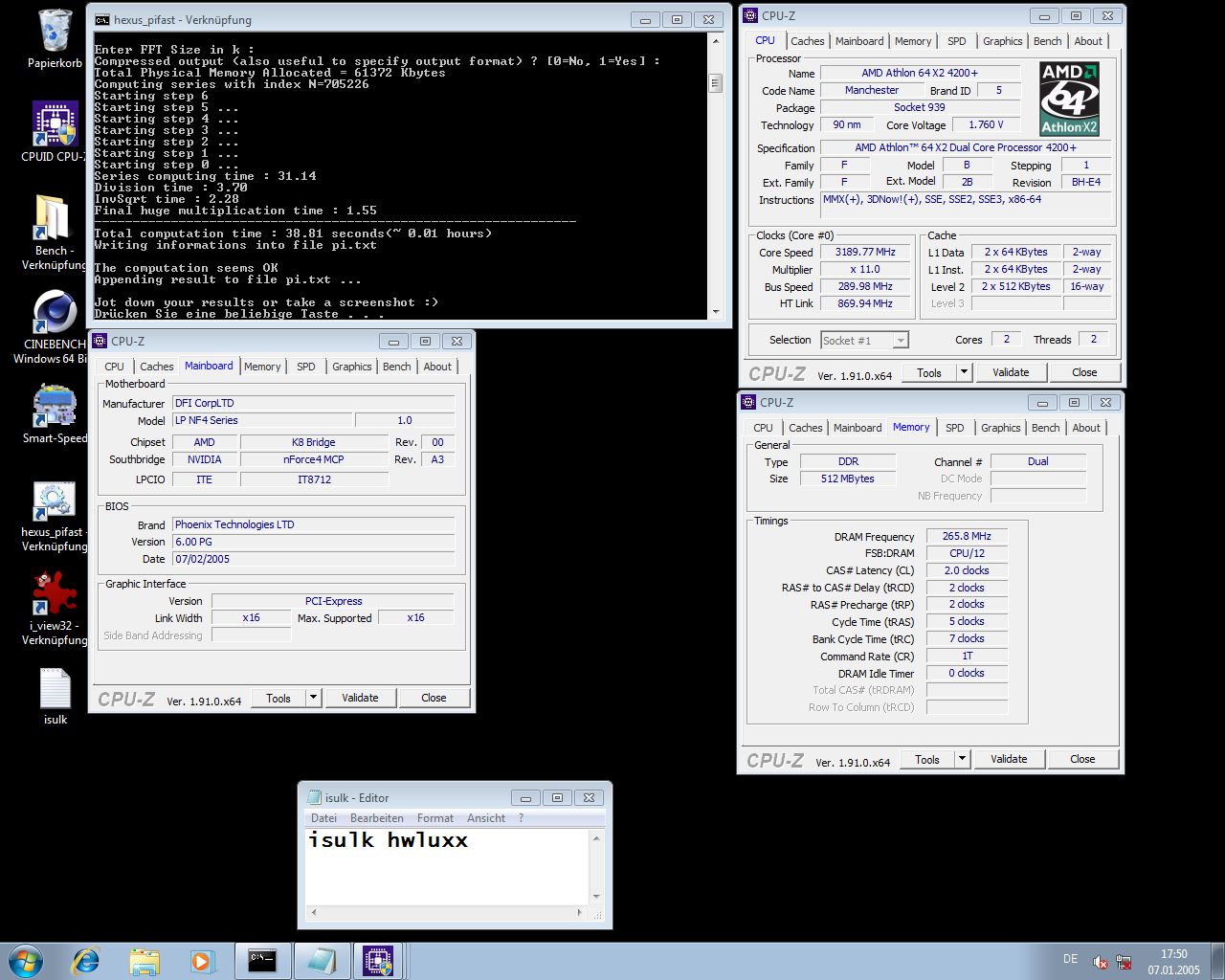Open hexus_pifast Verknüpfung desktop shortcut
The height and width of the screenshot is (980, 1225).
(x=55, y=517)
